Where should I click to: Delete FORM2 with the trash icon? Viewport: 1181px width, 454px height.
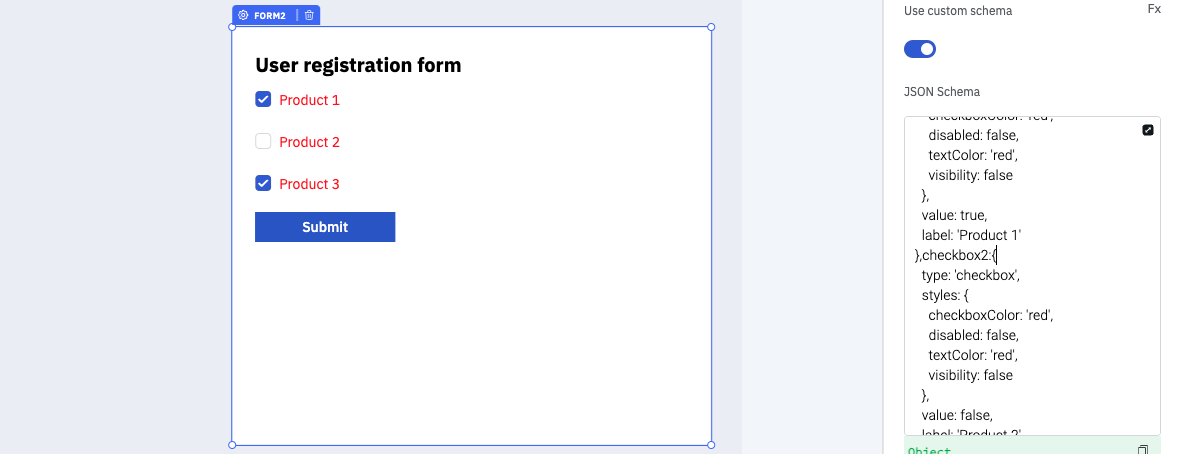[309, 15]
